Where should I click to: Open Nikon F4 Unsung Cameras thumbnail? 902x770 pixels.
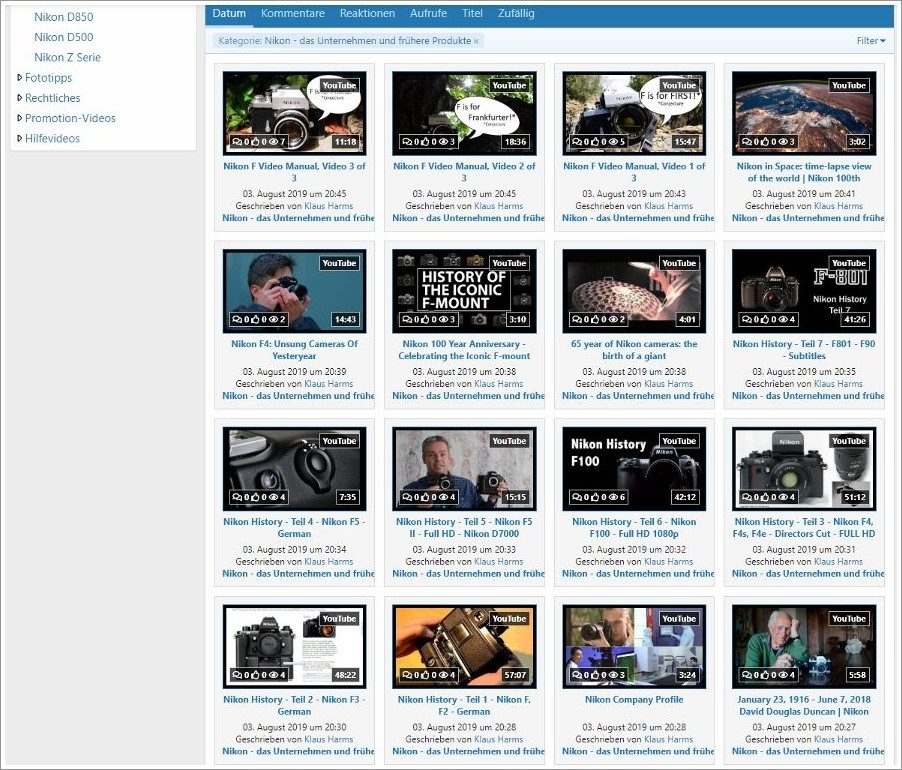pos(294,291)
